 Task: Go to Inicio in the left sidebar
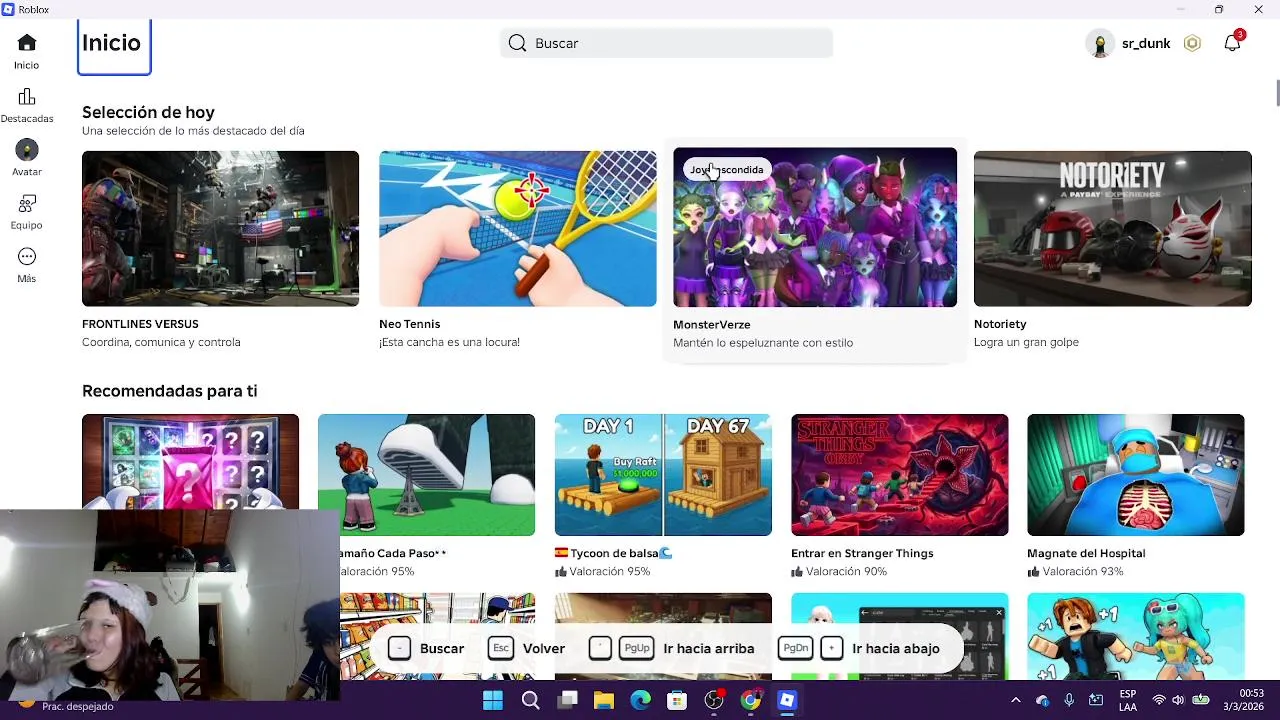point(27,52)
